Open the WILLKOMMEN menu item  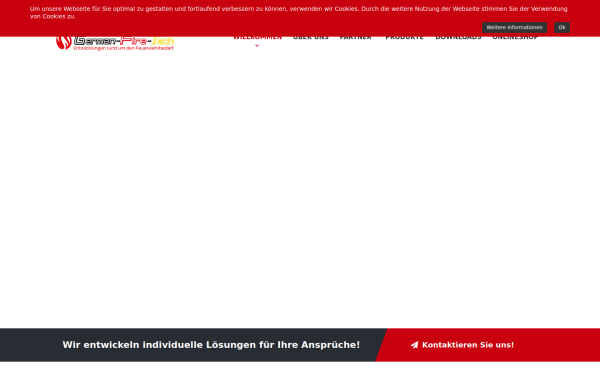[257, 38]
